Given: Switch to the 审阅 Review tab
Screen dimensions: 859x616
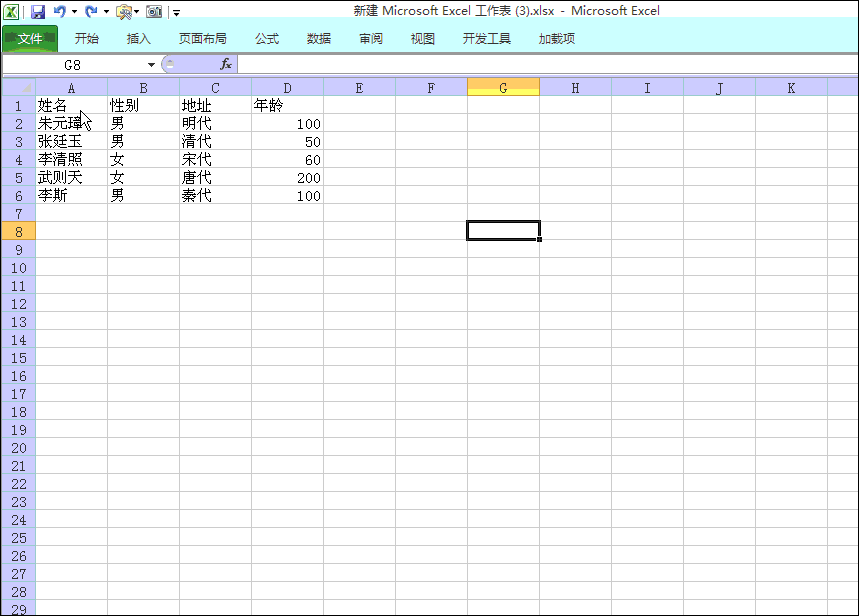Looking at the screenshot, I should 371,38.
